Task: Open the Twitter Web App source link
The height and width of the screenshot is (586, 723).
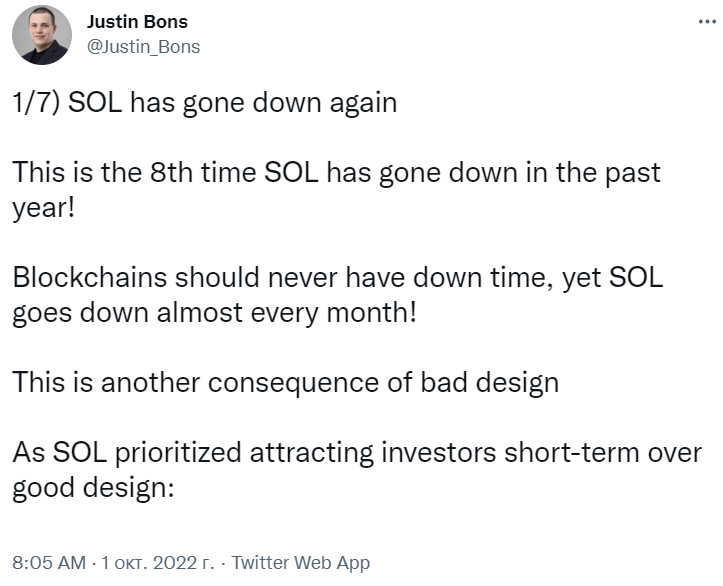Action: coord(301,562)
